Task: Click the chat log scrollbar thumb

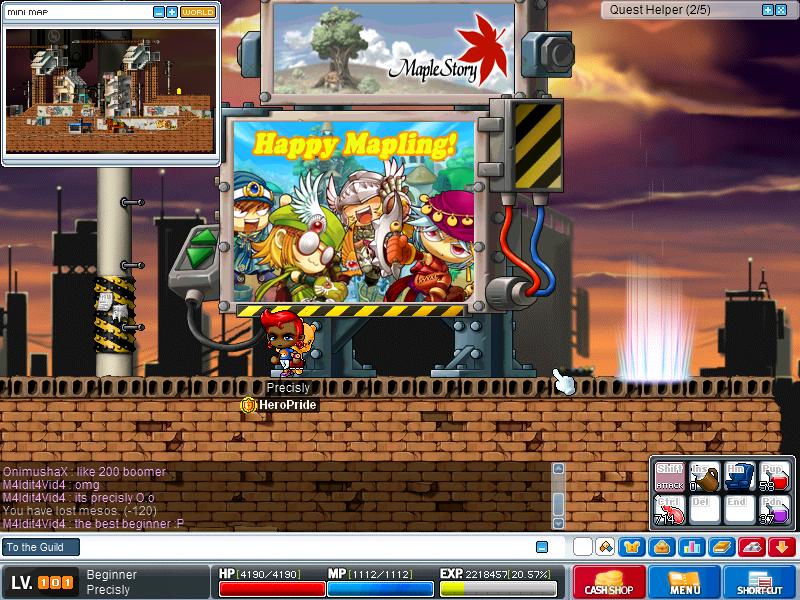Action: coord(559,504)
